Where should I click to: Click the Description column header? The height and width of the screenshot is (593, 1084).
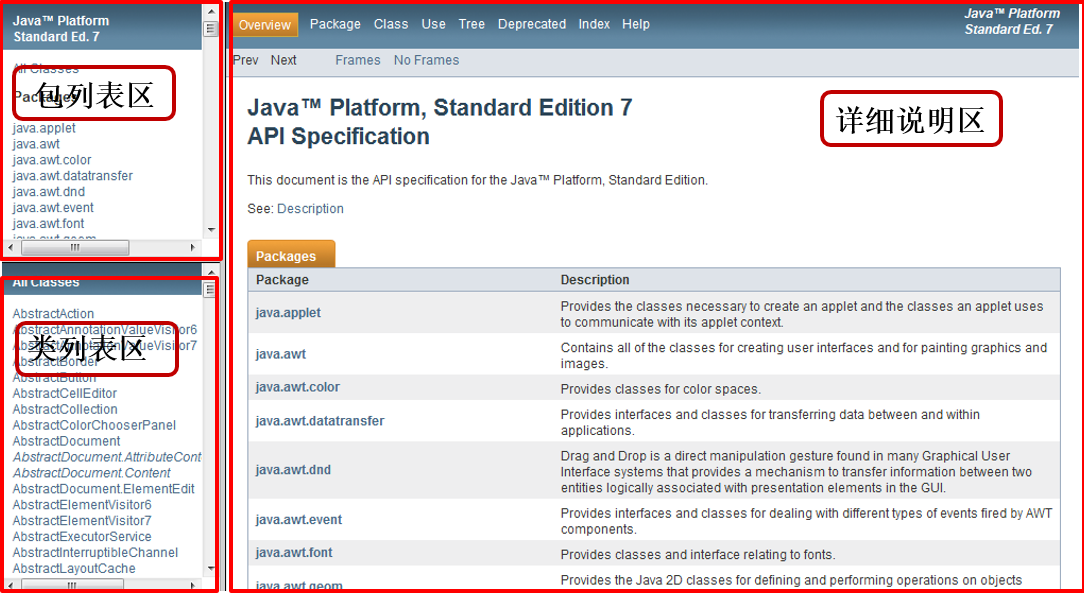click(595, 280)
